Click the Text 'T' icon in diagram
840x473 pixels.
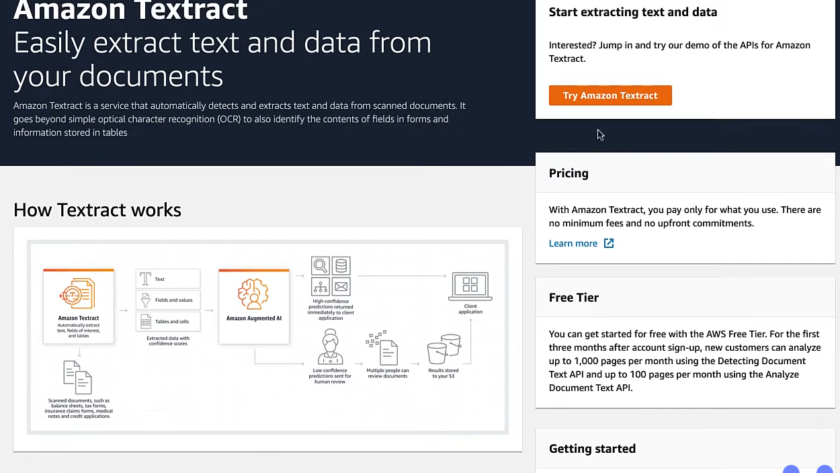146,279
